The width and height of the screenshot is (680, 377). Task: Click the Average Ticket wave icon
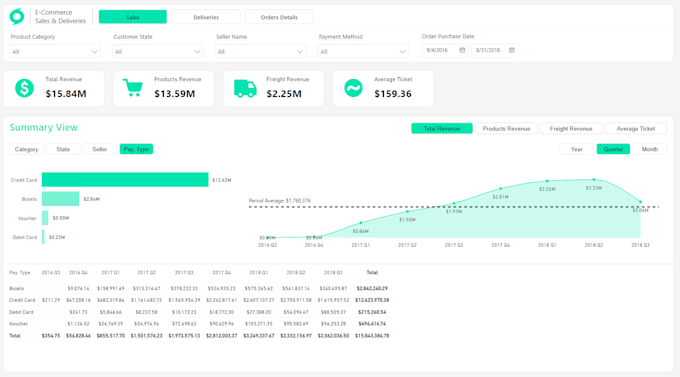(x=353, y=88)
